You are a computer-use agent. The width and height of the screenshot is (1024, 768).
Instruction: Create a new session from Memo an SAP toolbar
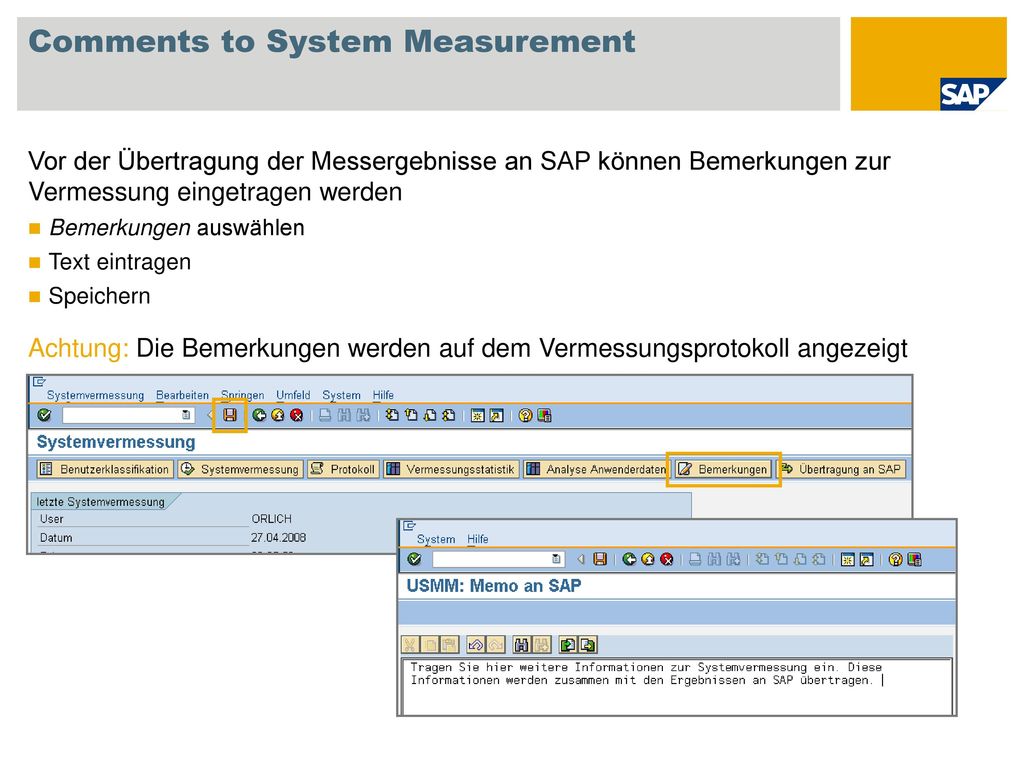(848, 559)
